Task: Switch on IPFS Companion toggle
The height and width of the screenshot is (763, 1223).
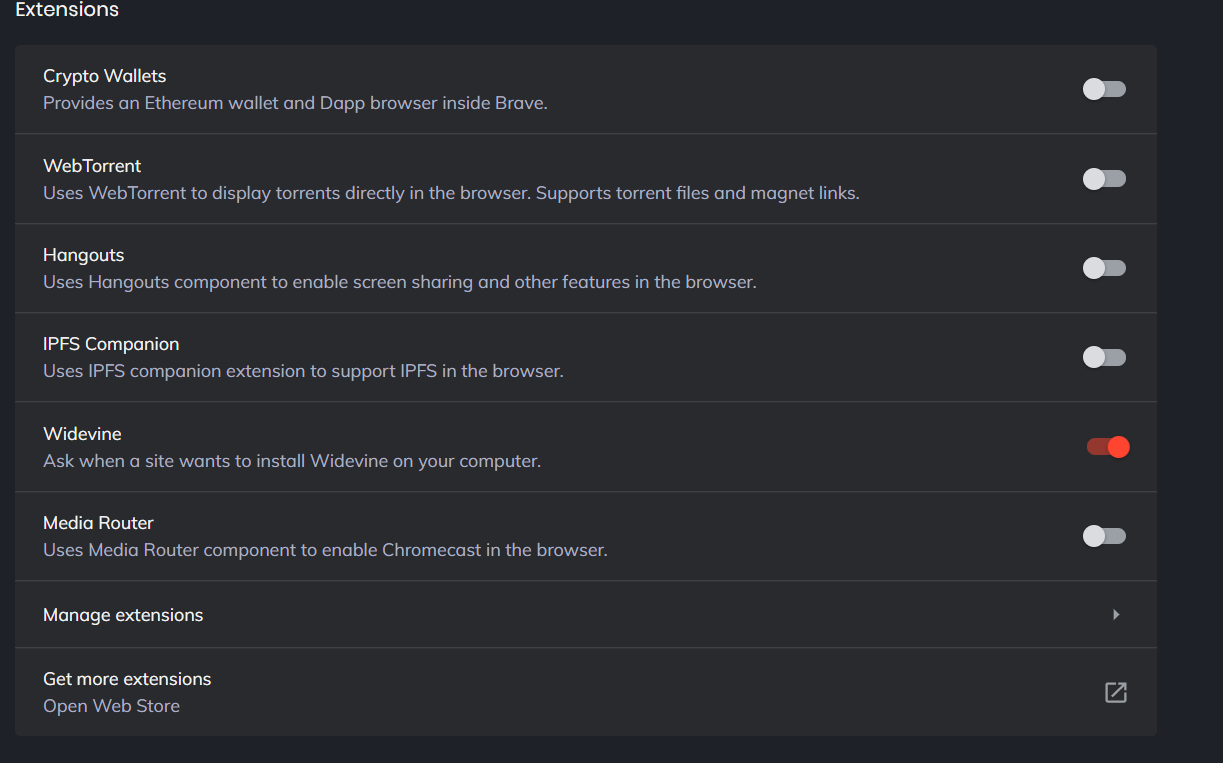Action: [1104, 357]
